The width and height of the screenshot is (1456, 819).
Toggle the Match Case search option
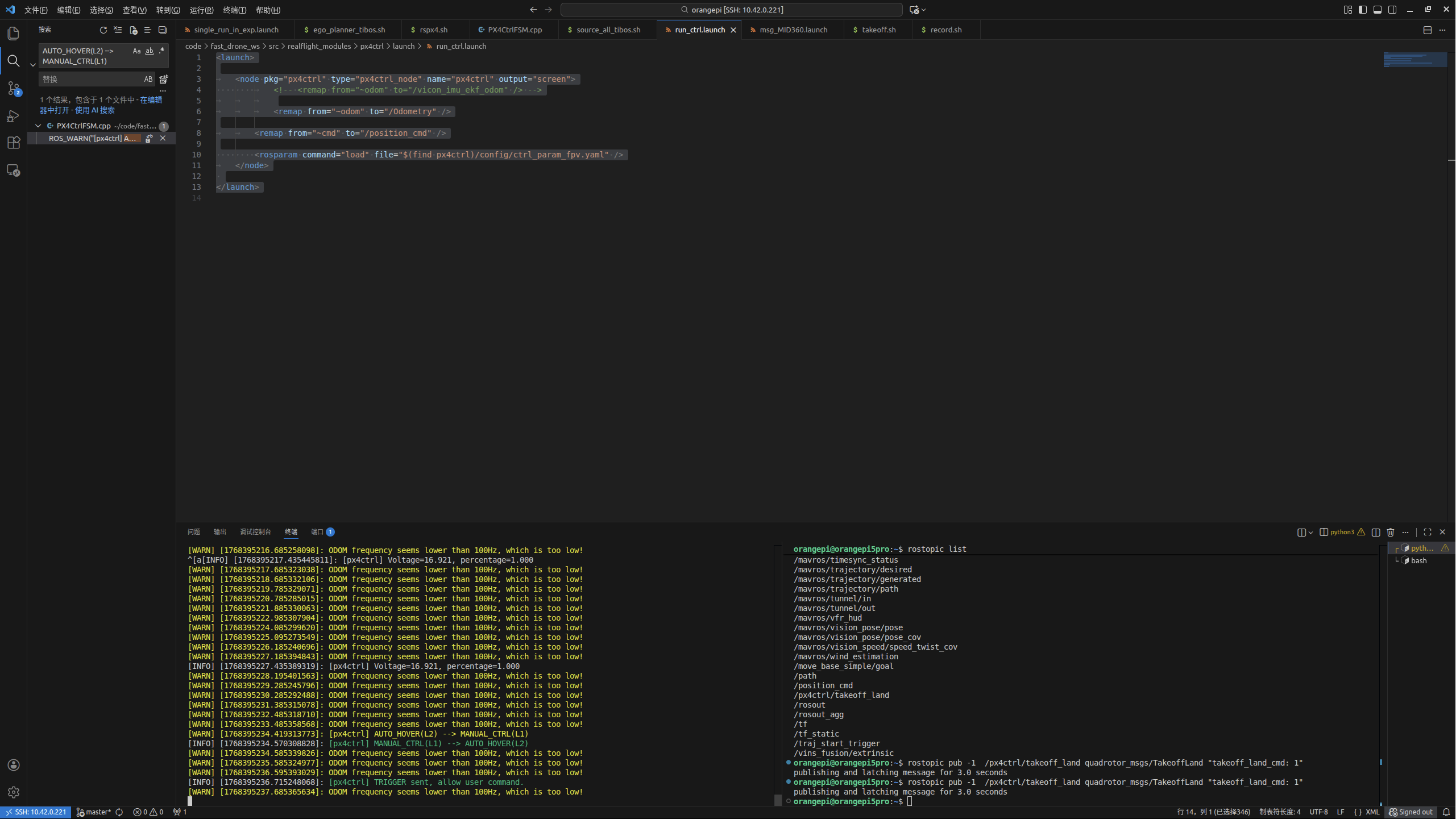[136, 51]
